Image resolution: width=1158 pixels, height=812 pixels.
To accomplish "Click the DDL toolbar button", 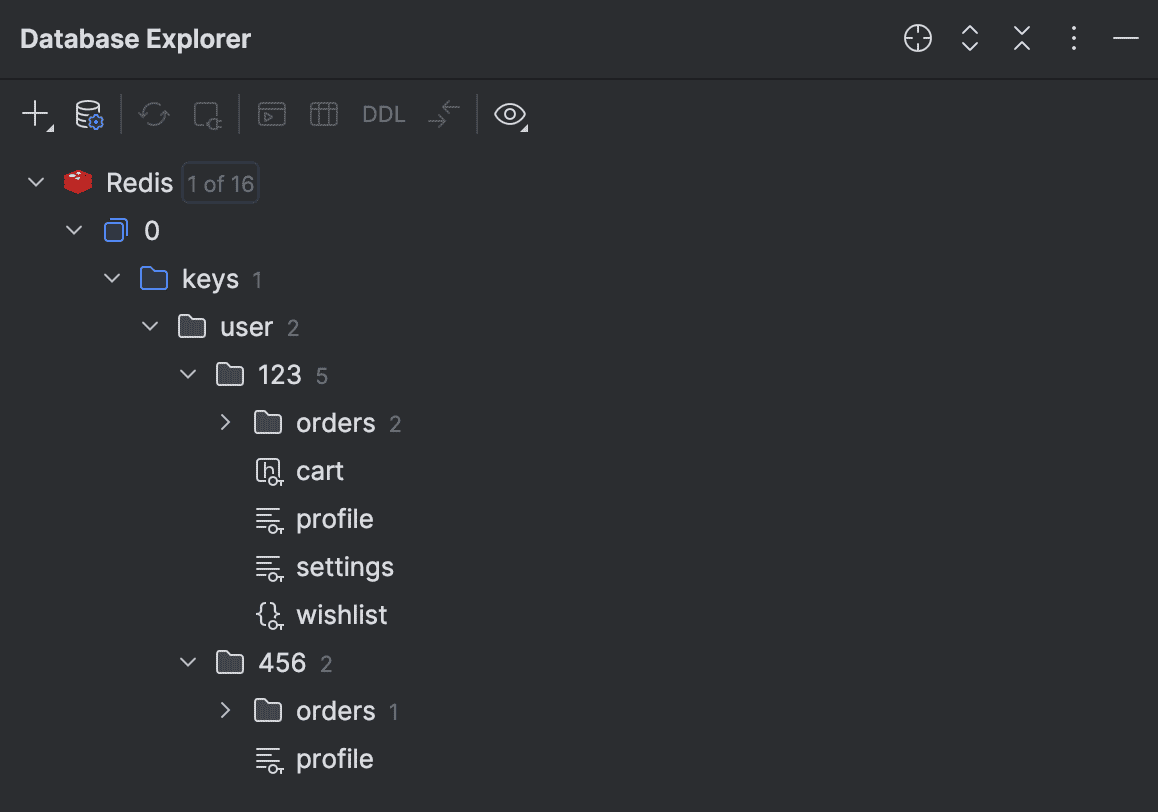I will click(x=384, y=114).
